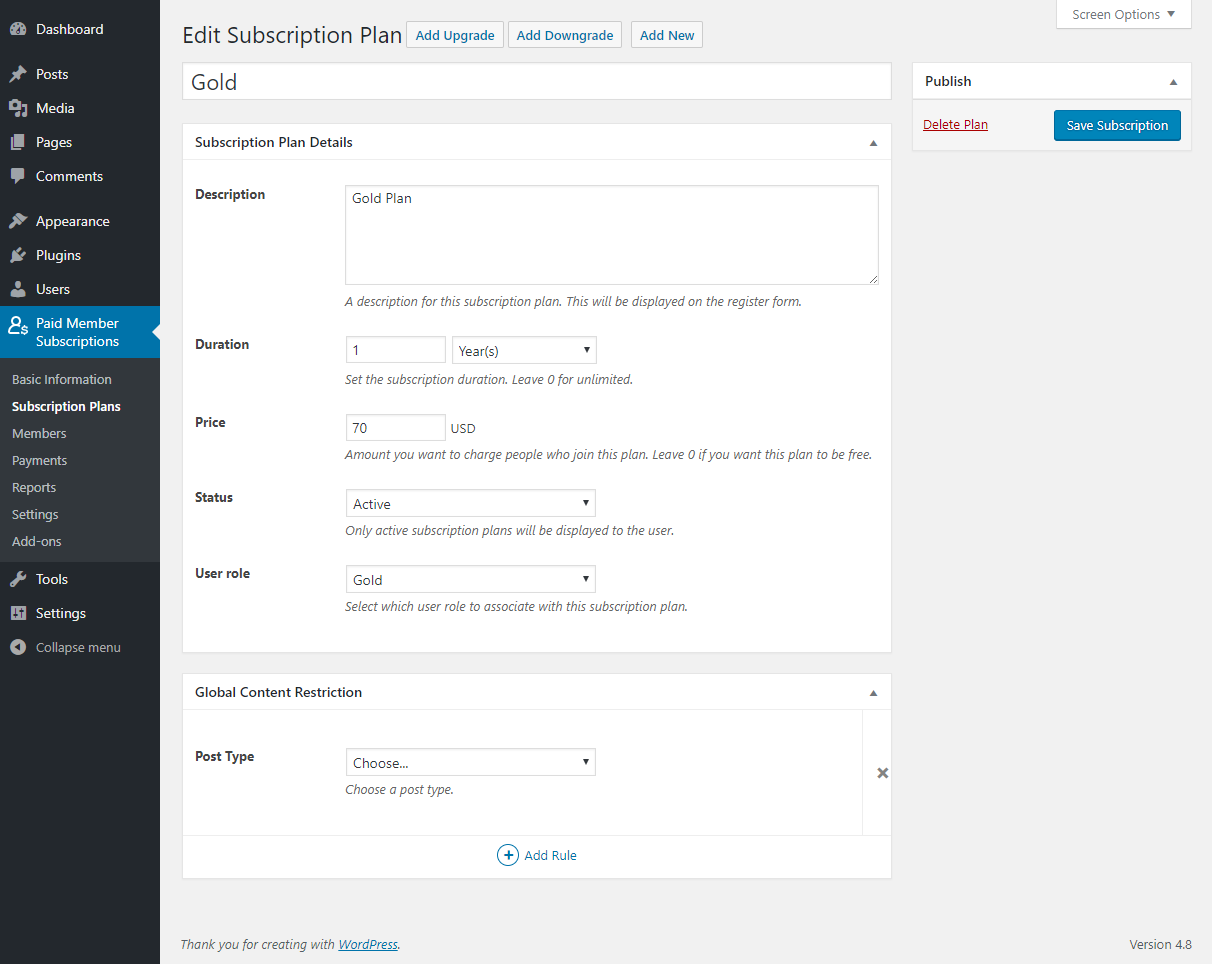Select the Tools wrench icon
This screenshot has width=1212, height=964.
(21, 578)
